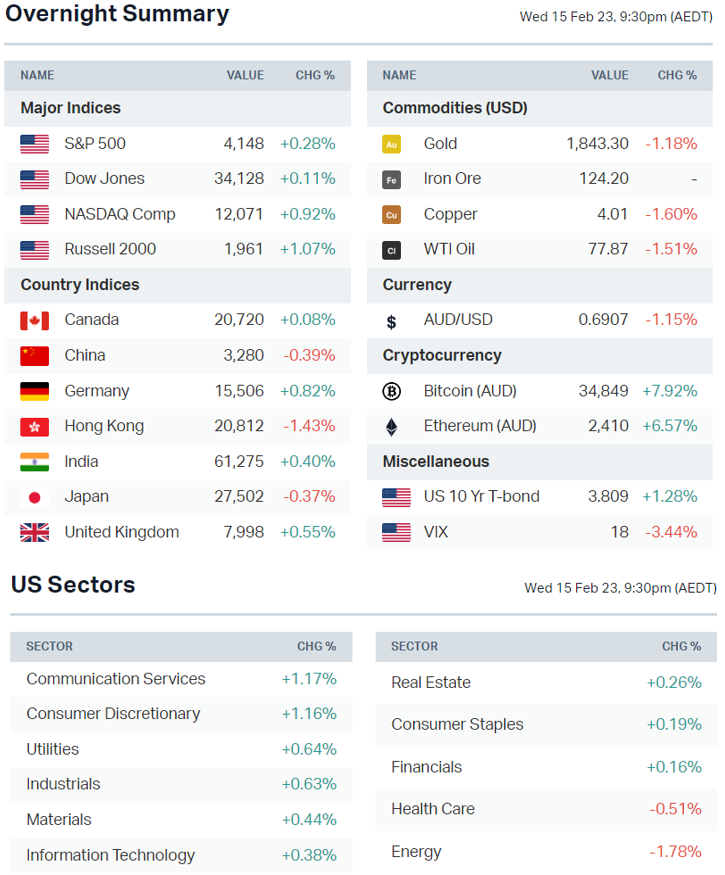Click the Hong Kong flag icon
The image size is (725, 875).
(x=34, y=427)
